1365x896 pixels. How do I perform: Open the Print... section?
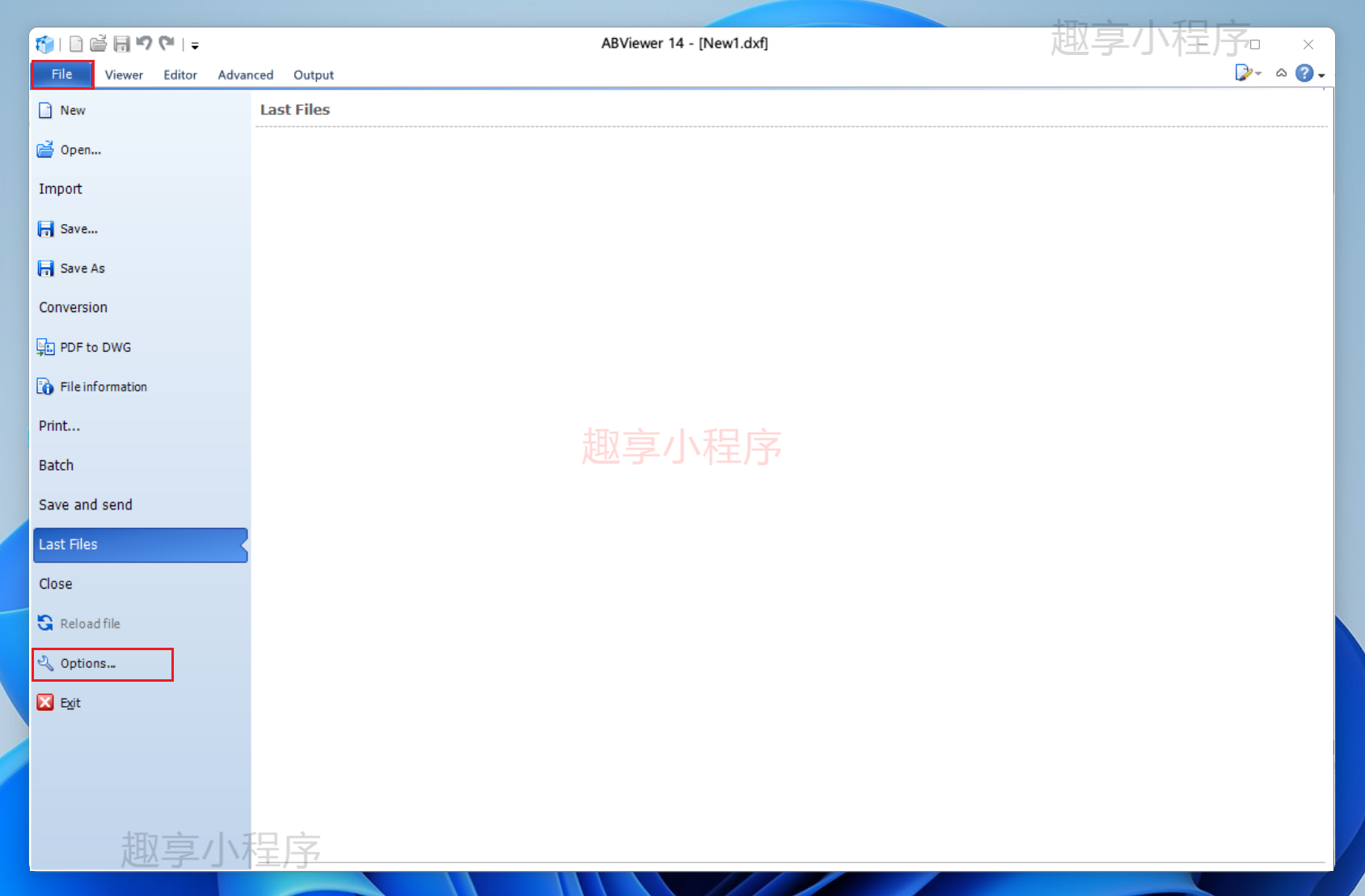(140, 426)
